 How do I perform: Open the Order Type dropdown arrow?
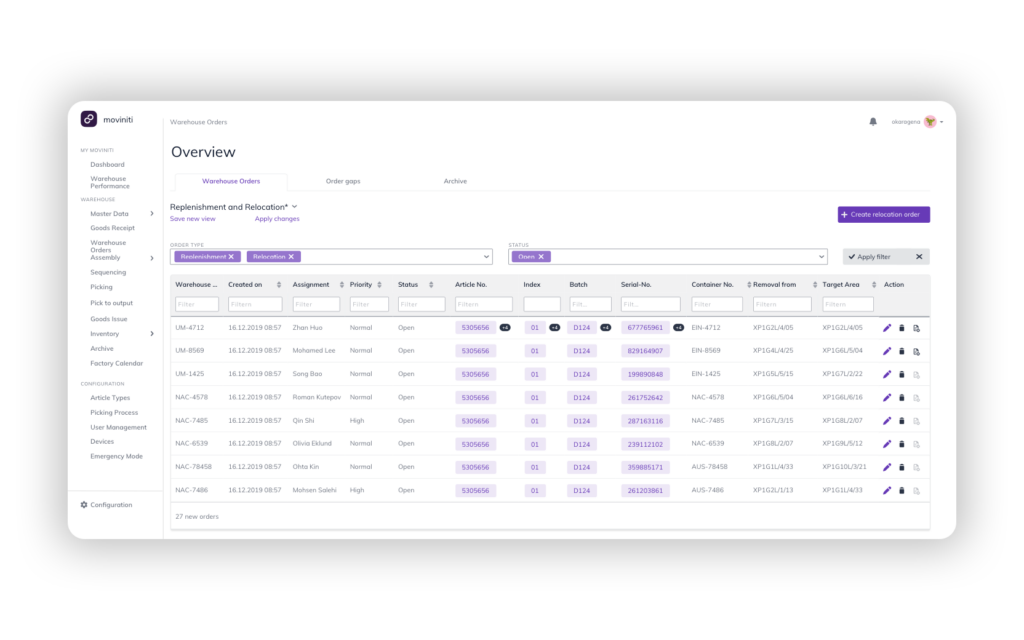click(487, 257)
